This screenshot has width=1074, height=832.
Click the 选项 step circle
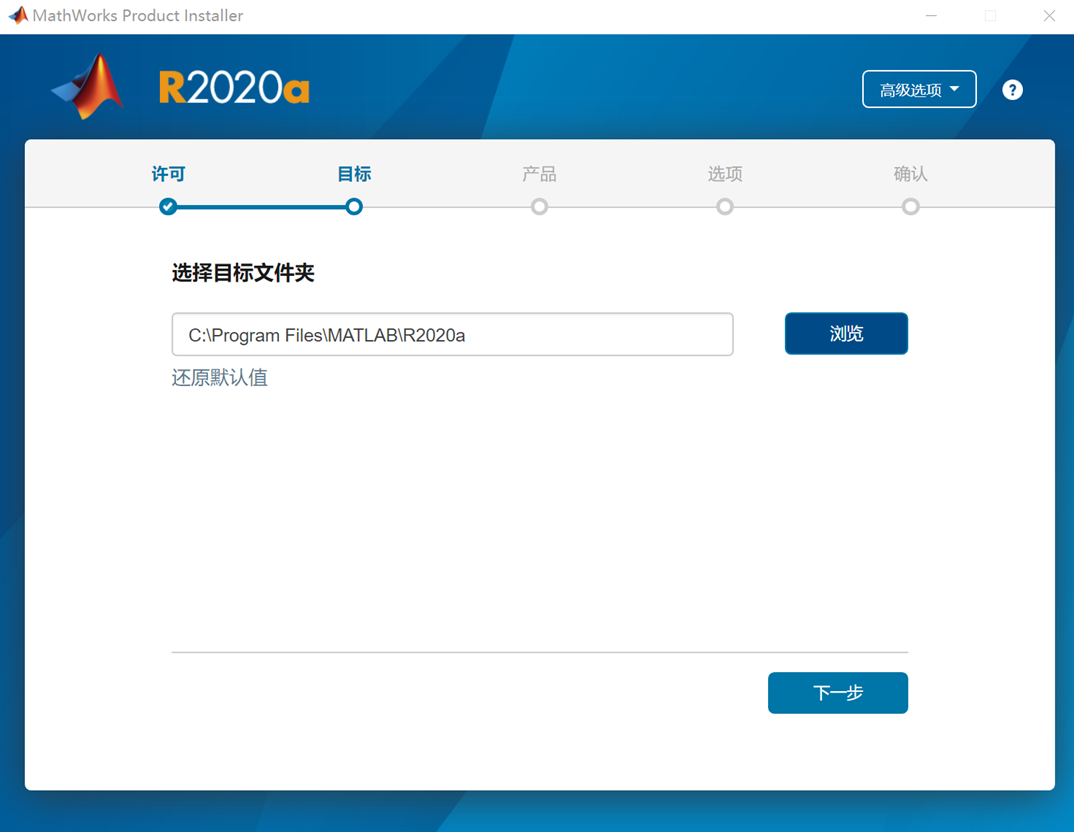tap(725, 206)
